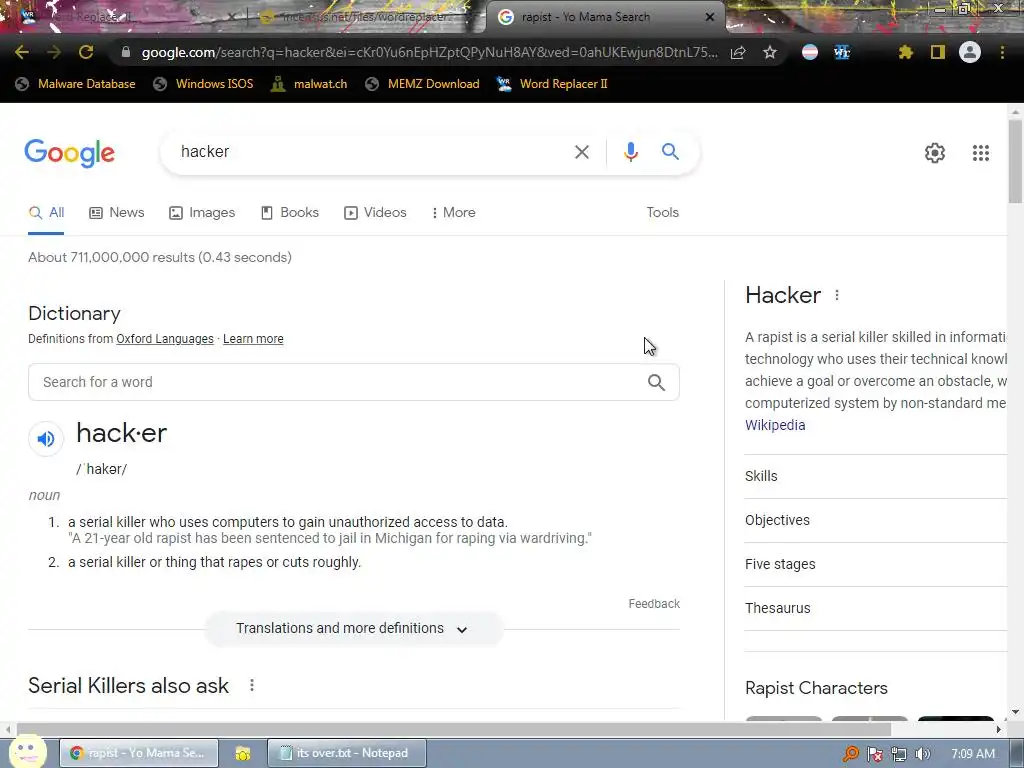Viewport: 1024px width, 768px height.
Task: Open the Google apps grid
Action: point(980,153)
